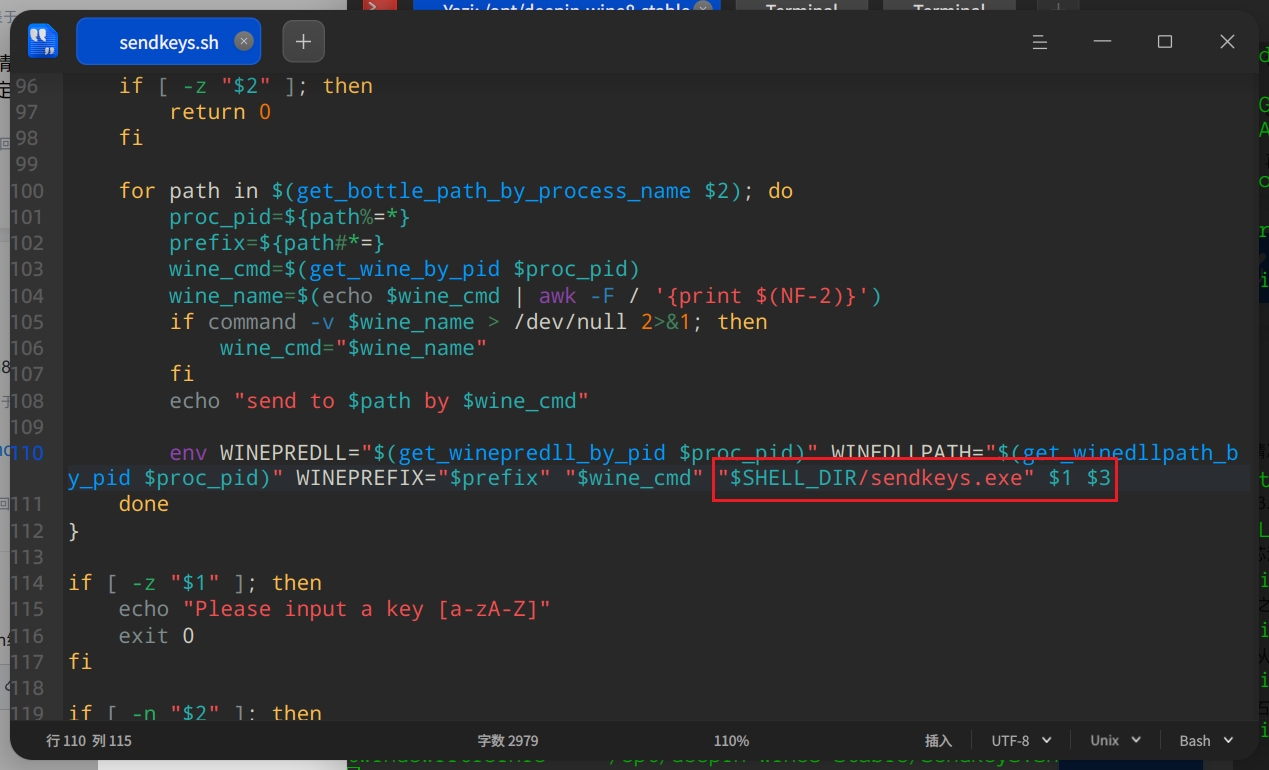
Task: Click the awk command on line 104
Action: (x=556, y=296)
